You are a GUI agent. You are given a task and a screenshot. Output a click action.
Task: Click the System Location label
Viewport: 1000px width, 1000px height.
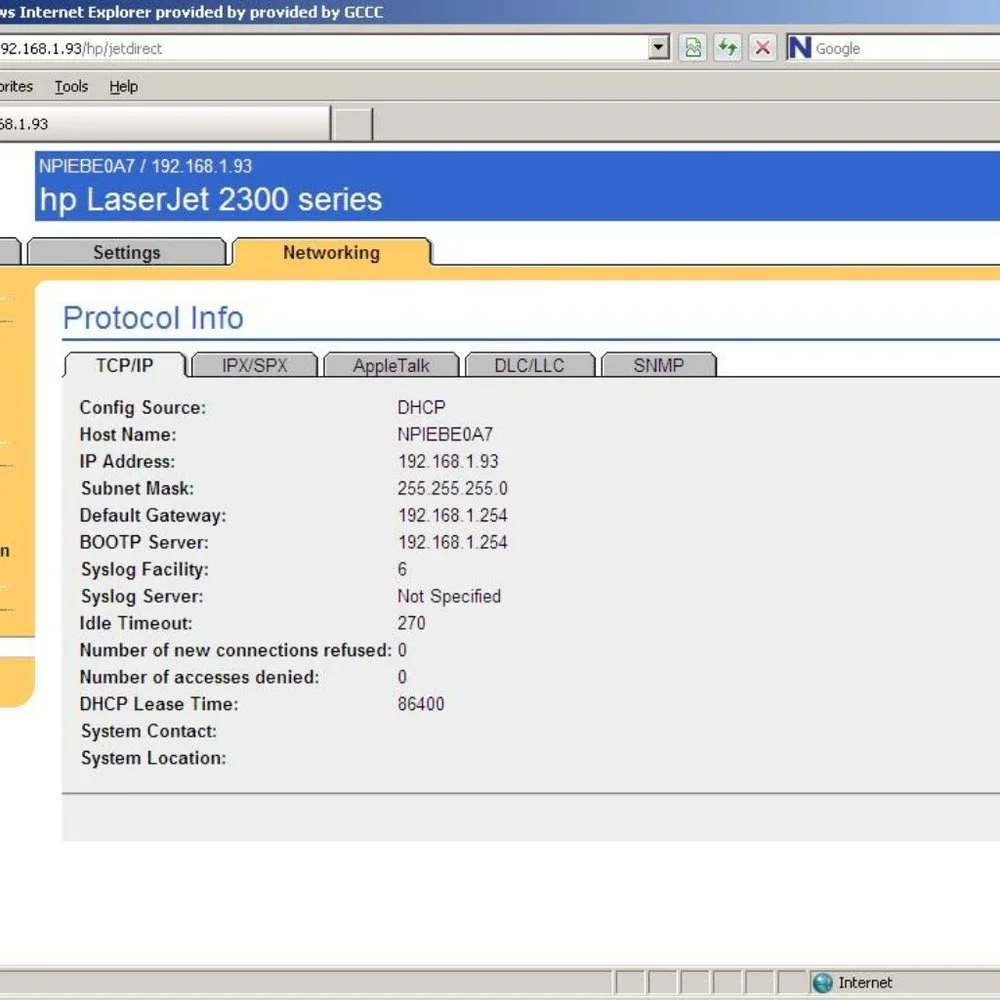[154, 758]
